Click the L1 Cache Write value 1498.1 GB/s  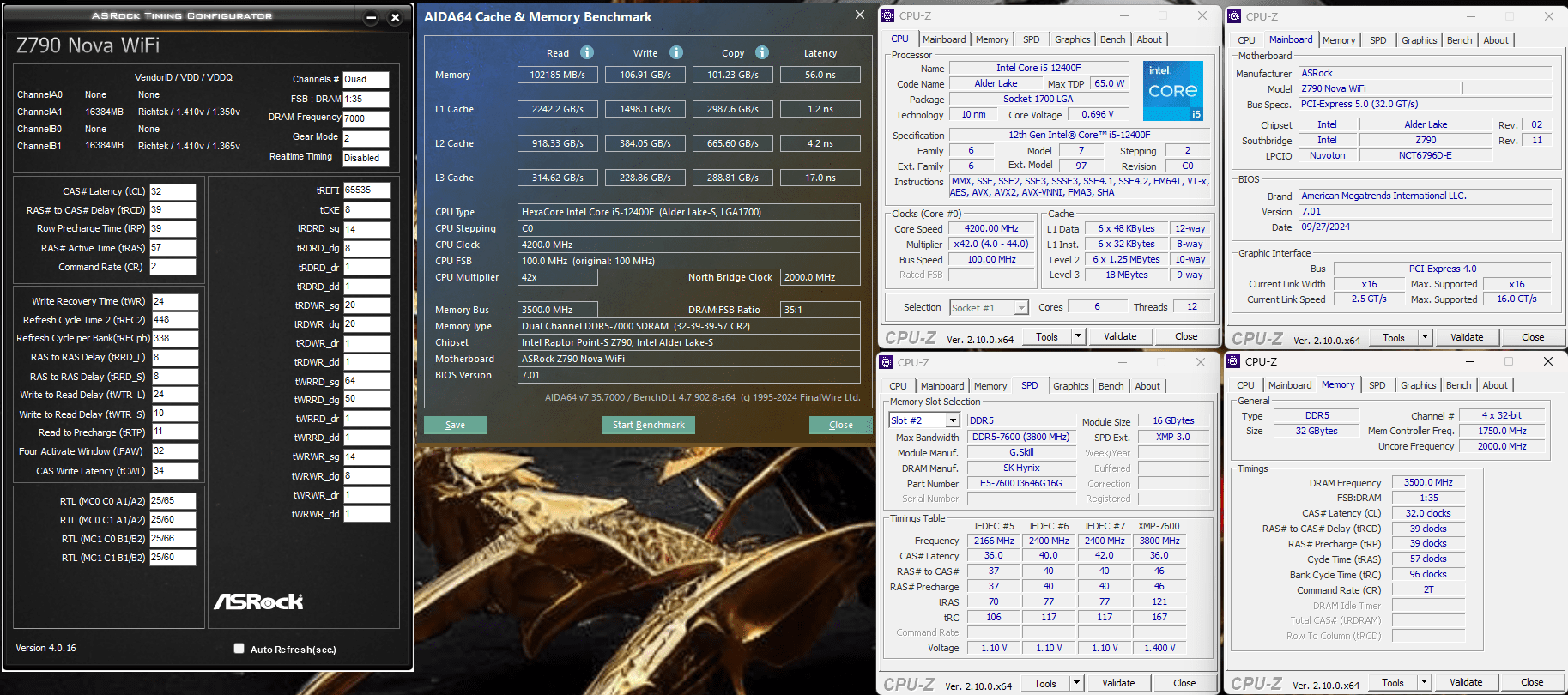coord(645,109)
